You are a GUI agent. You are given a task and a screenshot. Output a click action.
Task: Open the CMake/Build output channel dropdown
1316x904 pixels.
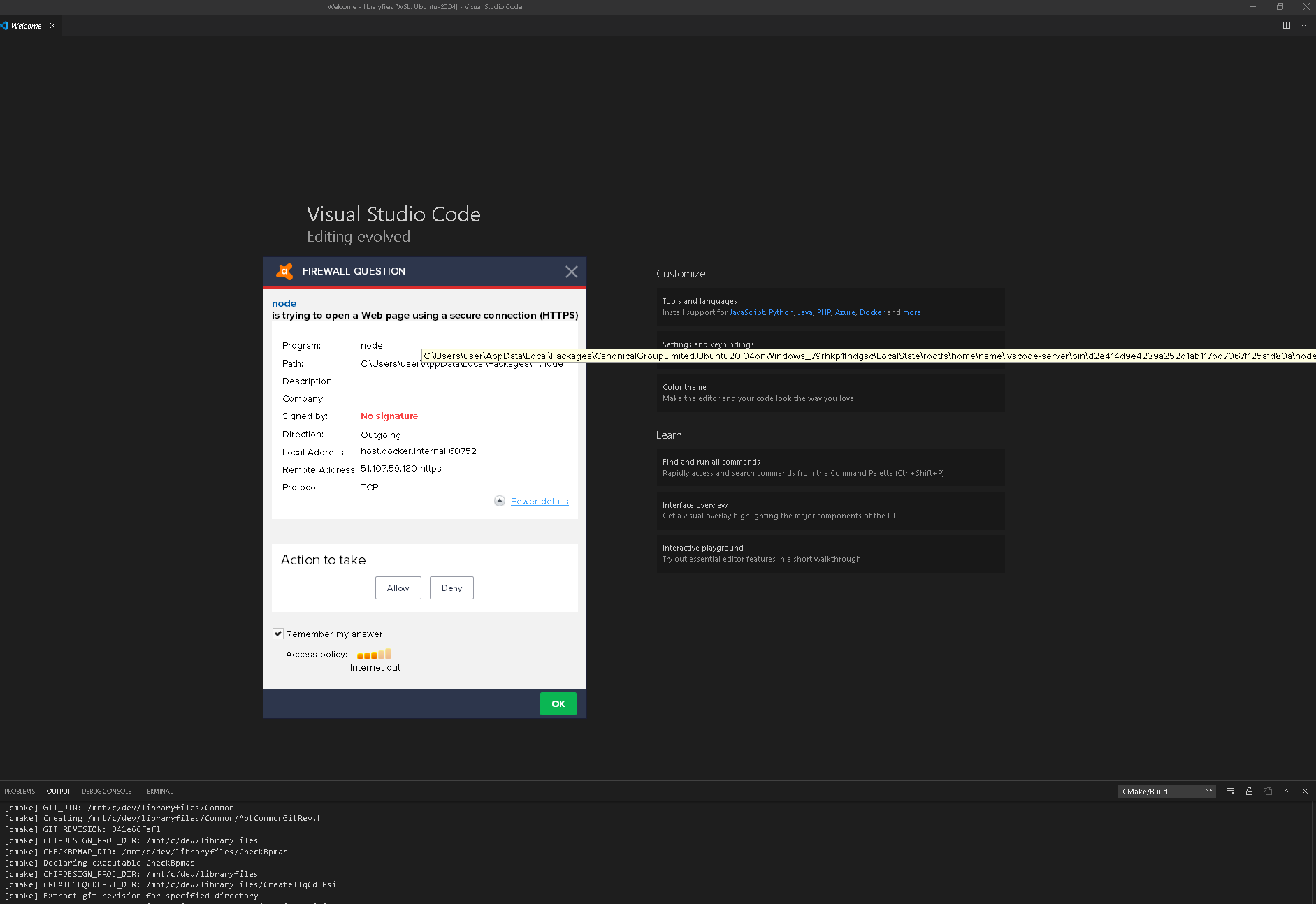[1166, 791]
